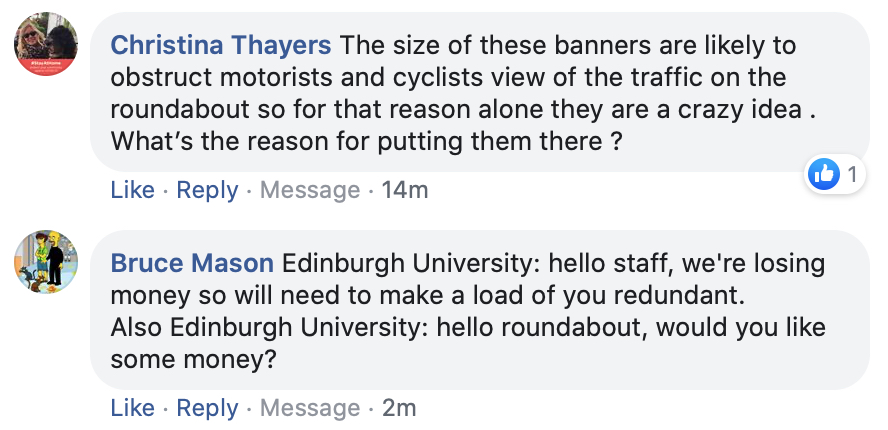Click the 'obstruct motorists' line in Christina's comment
The image size is (888, 430).
pos(448,78)
